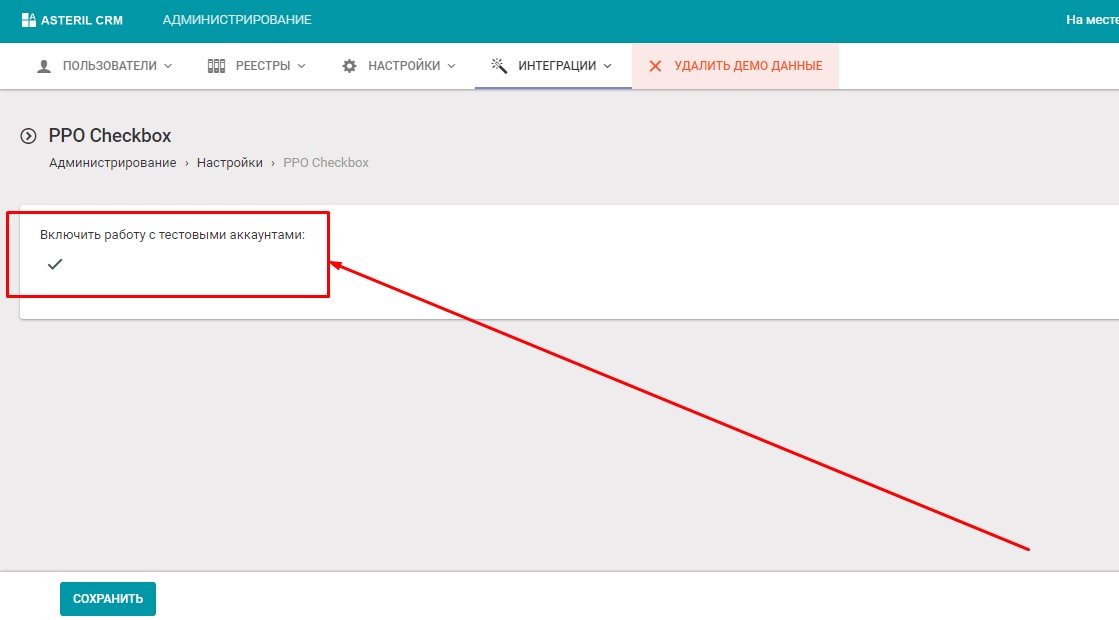Image resolution: width=1119 pixels, height=620 pixels.
Task: Click the На месте status text
Action: 1092,20
